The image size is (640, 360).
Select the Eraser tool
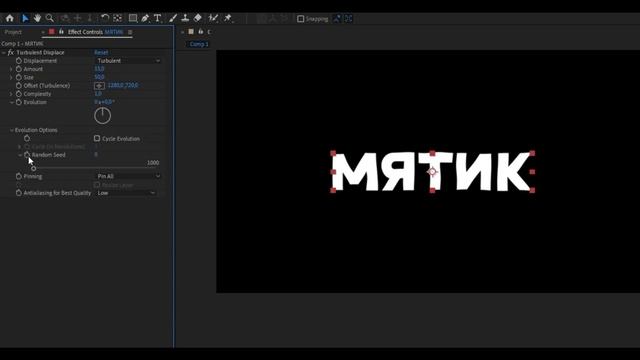coord(198,18)
